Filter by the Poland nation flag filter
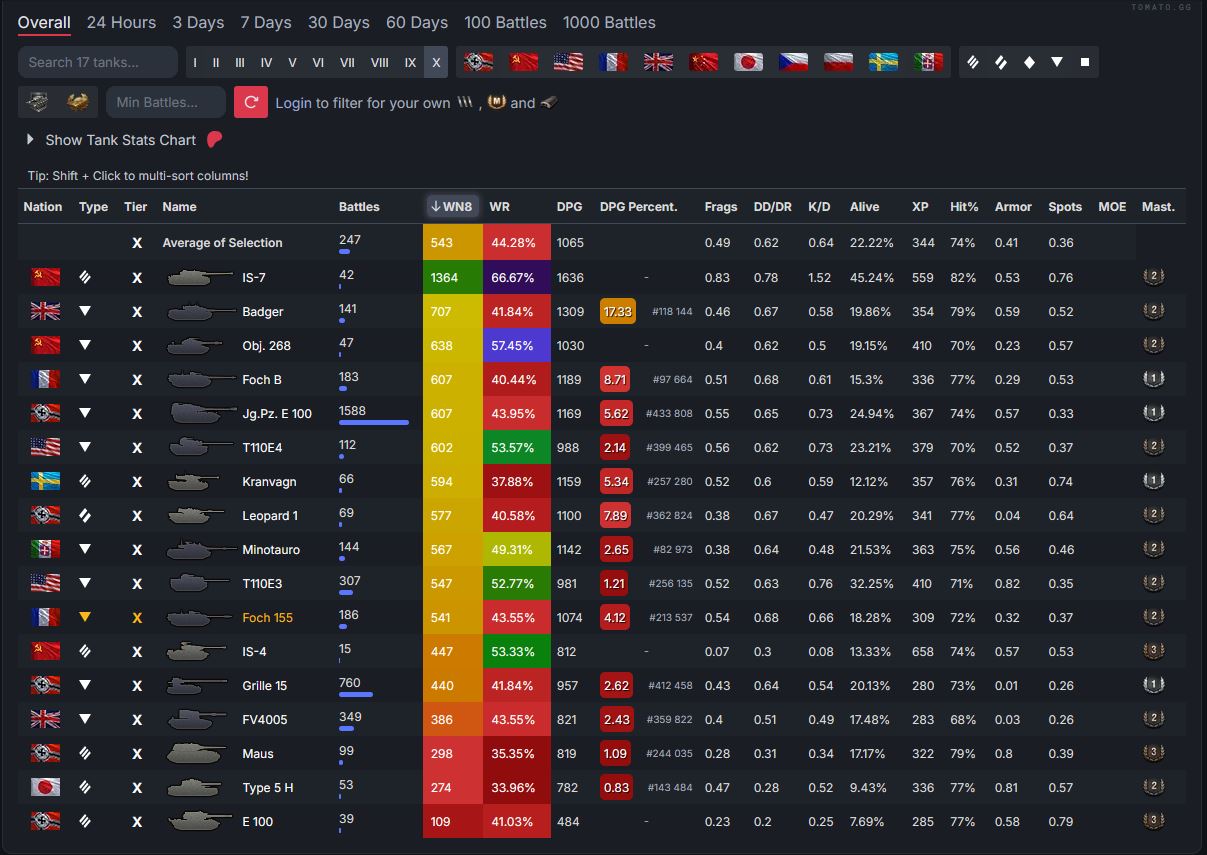The width and height of the screenshot is (1207, 855). [x=838, y=62]
